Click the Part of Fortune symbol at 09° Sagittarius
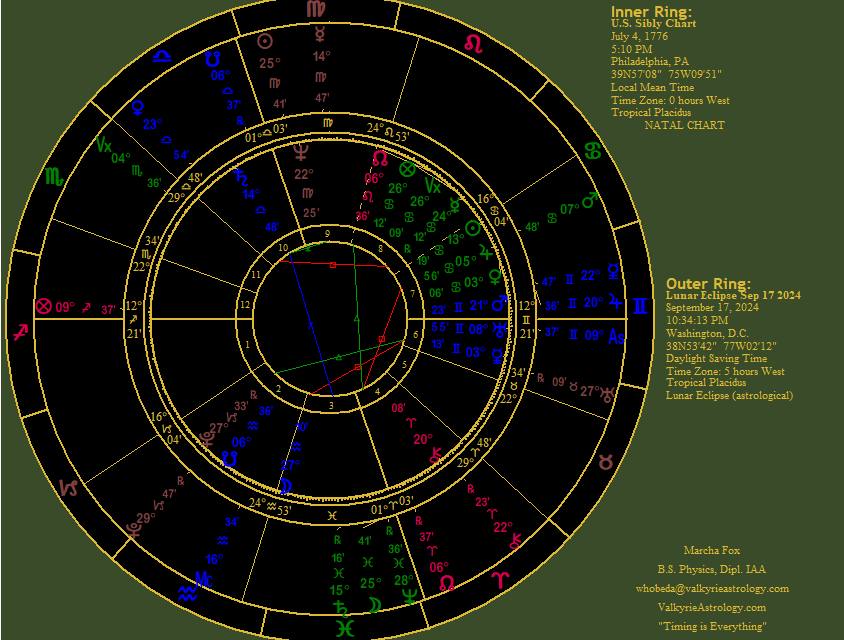 point(43,307)
